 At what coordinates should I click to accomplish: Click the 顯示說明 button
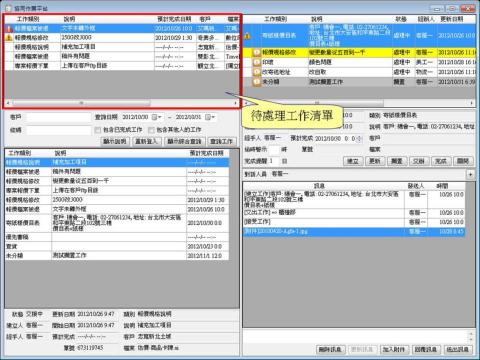(115, 142)
